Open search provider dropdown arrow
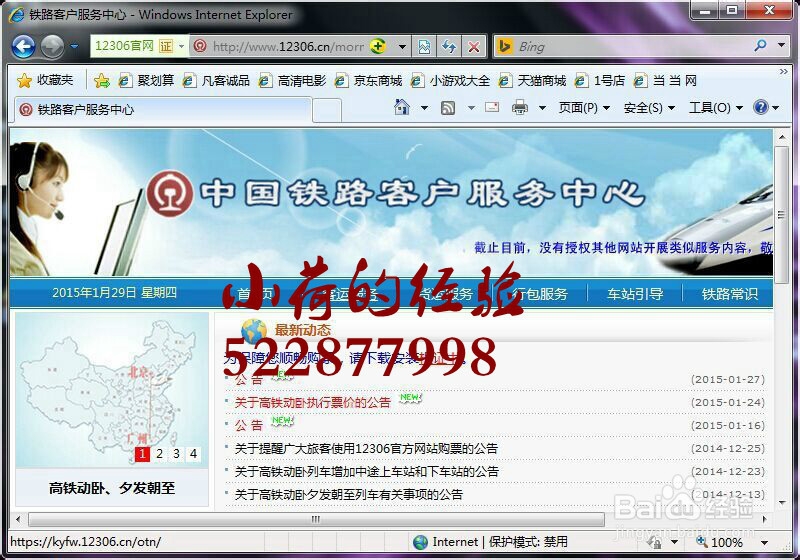 tap(781, 46)
